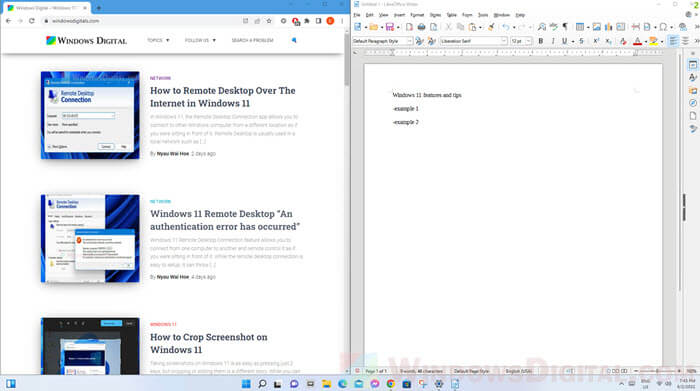The image size is (700, 391).
Task: Click SEARCH A PROBLEM link
Action: 252,40
